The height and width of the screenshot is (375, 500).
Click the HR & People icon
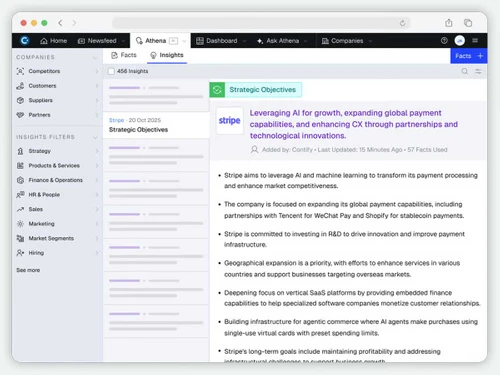(x=20, y=195)
